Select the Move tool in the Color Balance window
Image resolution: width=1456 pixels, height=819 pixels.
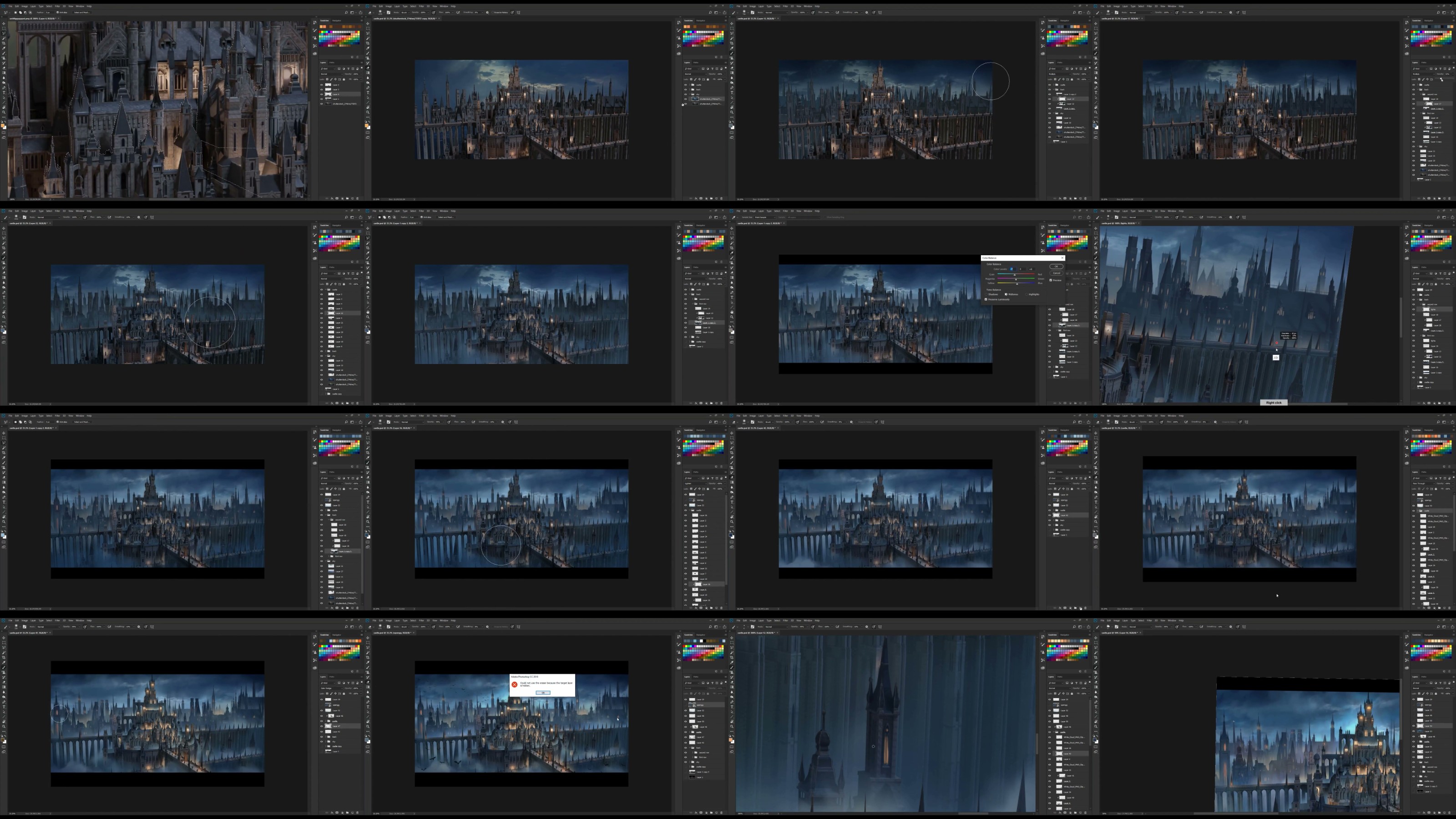pos(732,228)
